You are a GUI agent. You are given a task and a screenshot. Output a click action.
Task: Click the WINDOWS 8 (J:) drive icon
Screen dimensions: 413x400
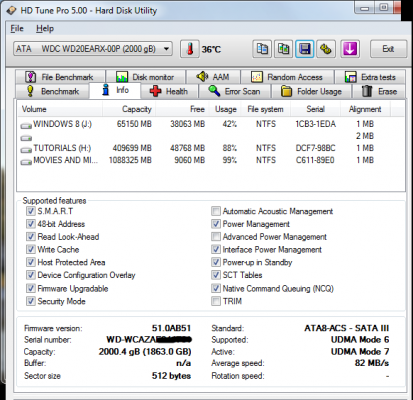point(26,126)
